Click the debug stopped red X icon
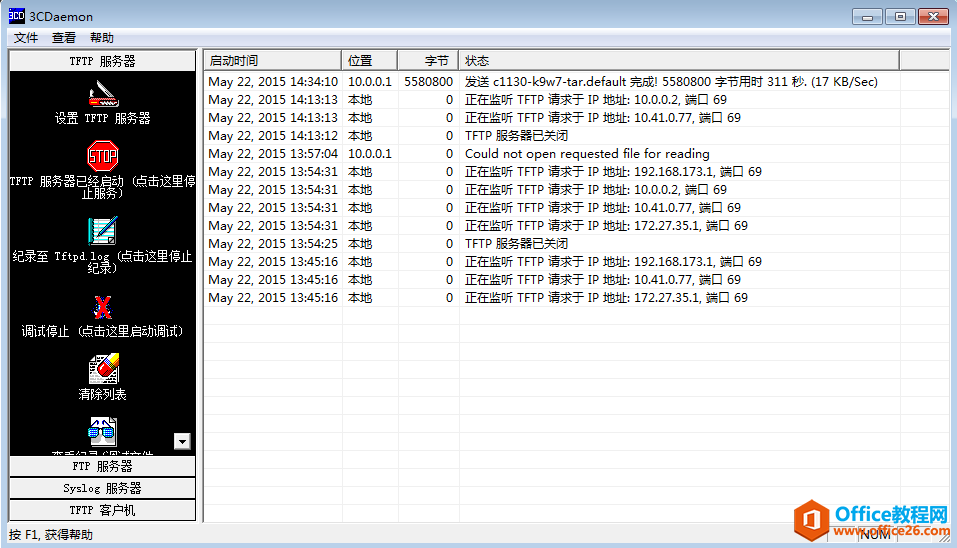Viewport: 957px width, 548px height. click(102, 306)
